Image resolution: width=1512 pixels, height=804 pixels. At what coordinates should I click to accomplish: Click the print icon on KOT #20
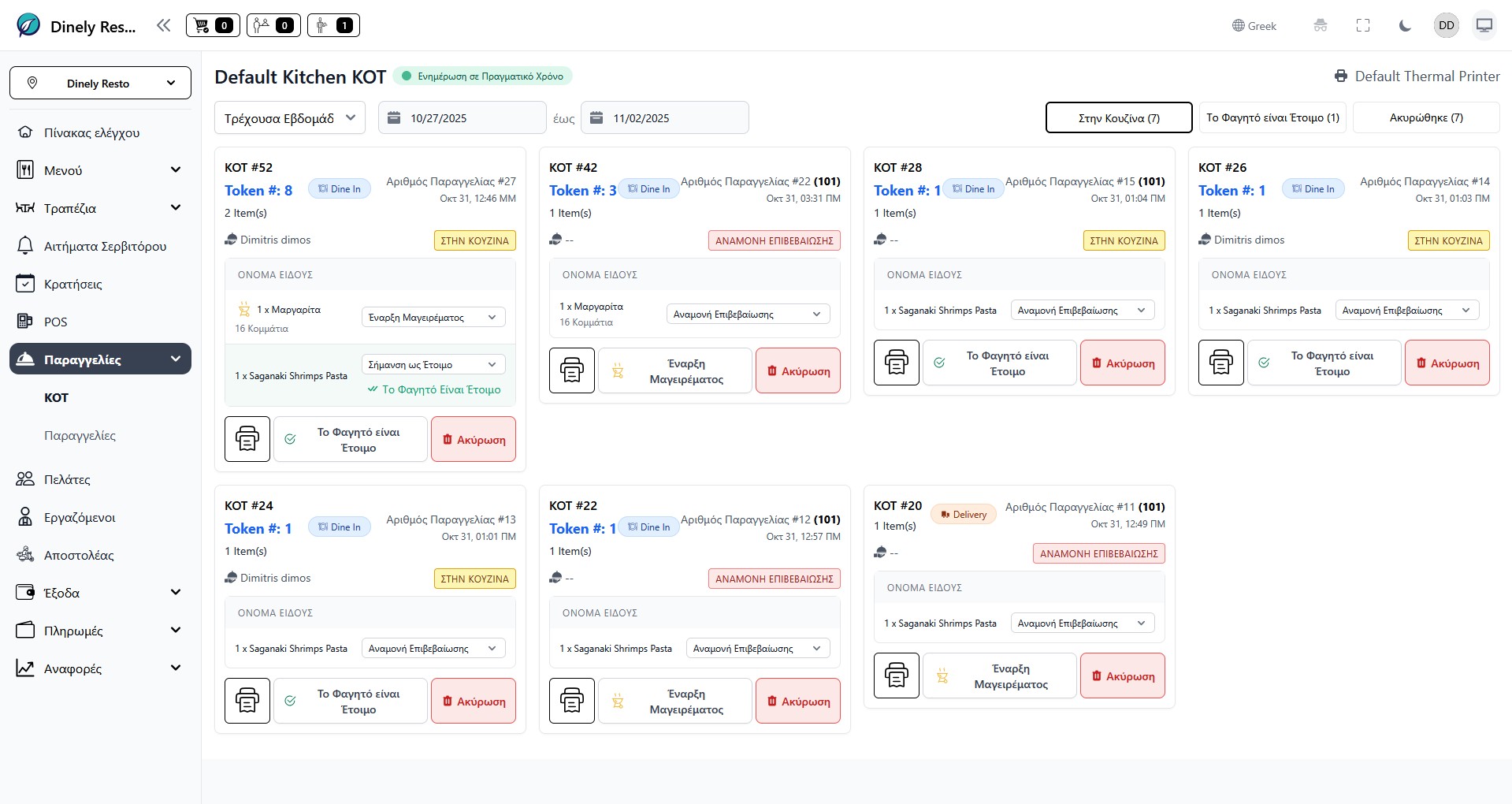pyautogui.click(x=896, y=676)
